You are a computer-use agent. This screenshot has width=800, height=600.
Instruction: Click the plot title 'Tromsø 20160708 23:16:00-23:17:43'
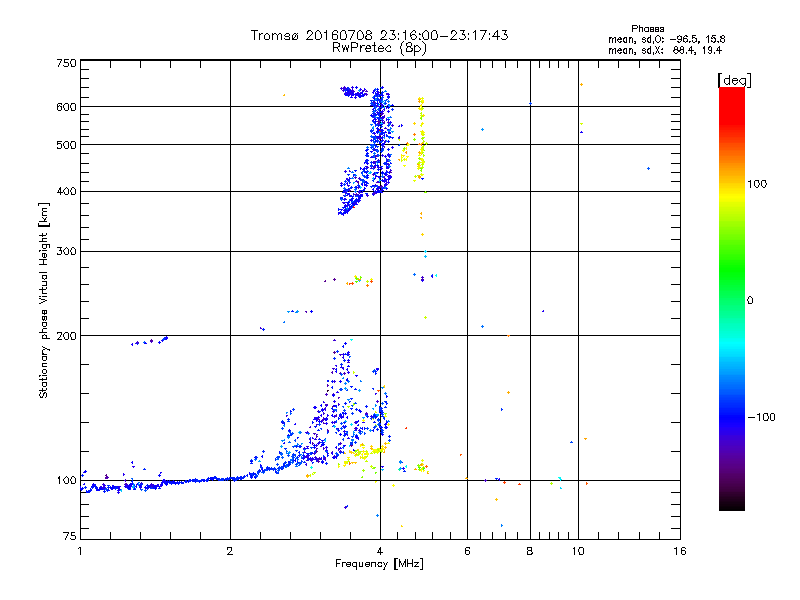tap(379, 35)
